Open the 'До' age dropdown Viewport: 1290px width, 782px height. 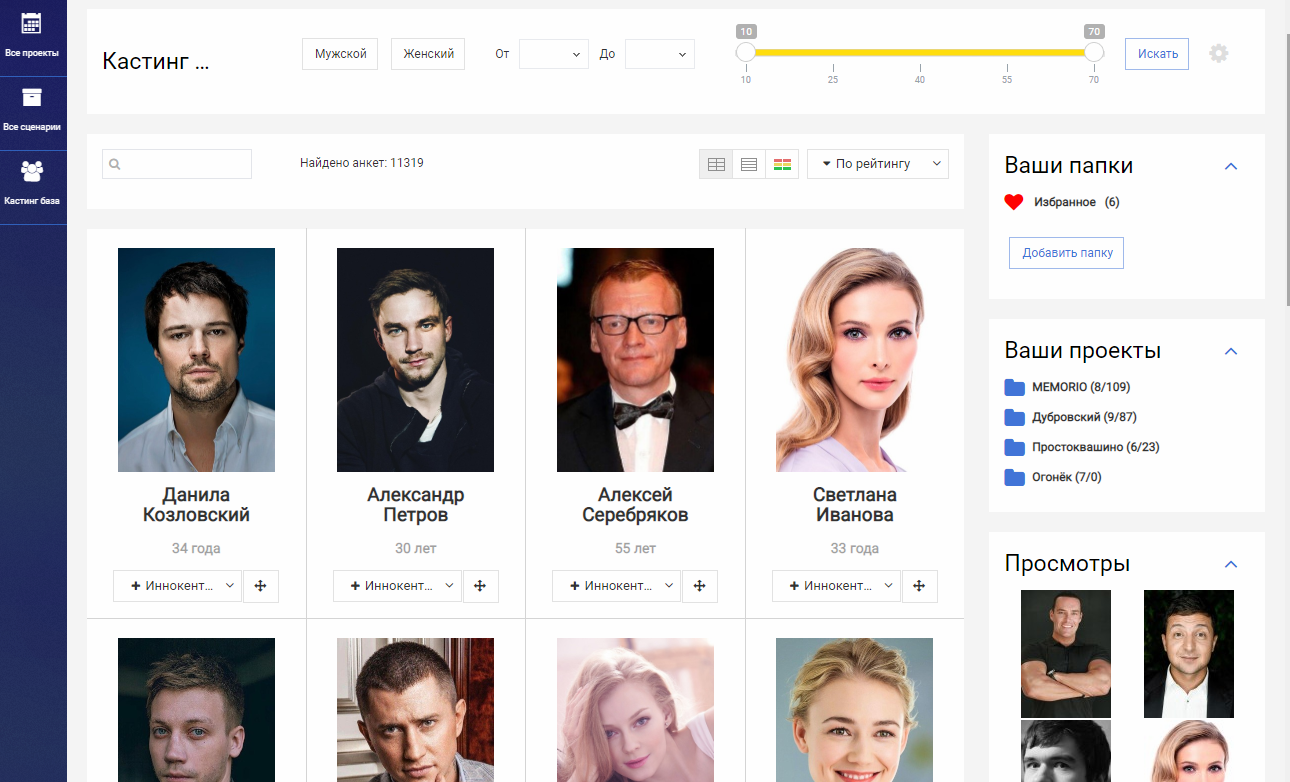(x=660, y=54)
